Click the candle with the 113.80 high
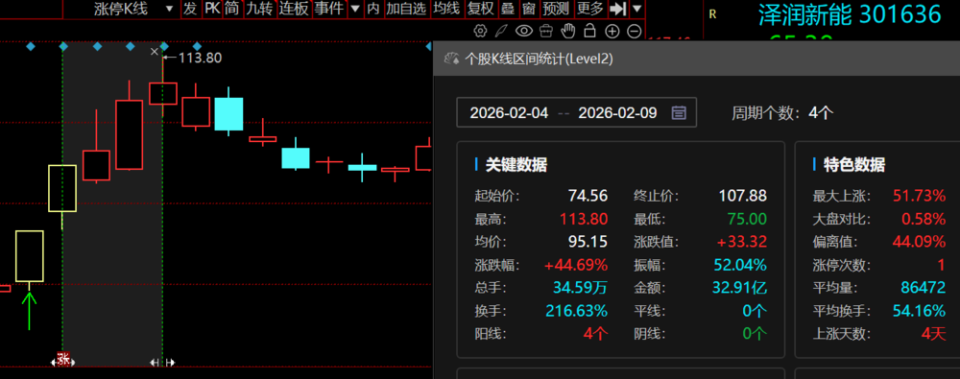The height and width of the screenshot is (379, 960). point(163,93)
